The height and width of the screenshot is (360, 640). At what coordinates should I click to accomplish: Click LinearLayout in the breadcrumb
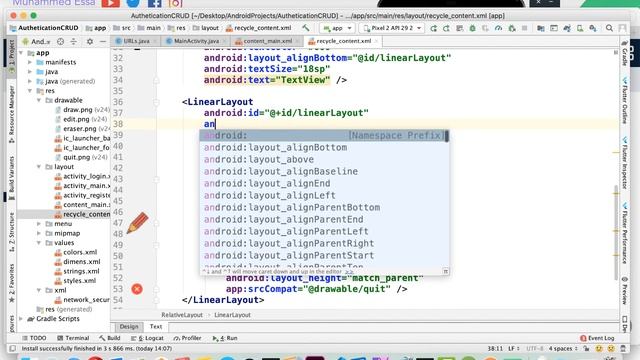click(232, 315)
